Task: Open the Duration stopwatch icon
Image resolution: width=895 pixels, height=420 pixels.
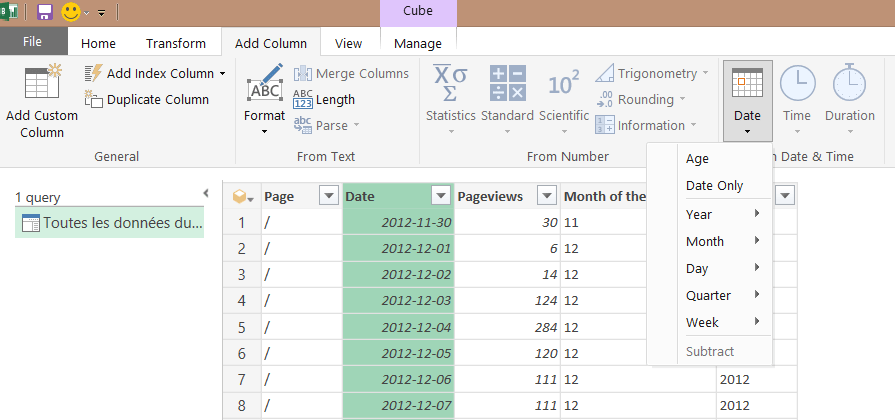Action: tap(849, 84)
